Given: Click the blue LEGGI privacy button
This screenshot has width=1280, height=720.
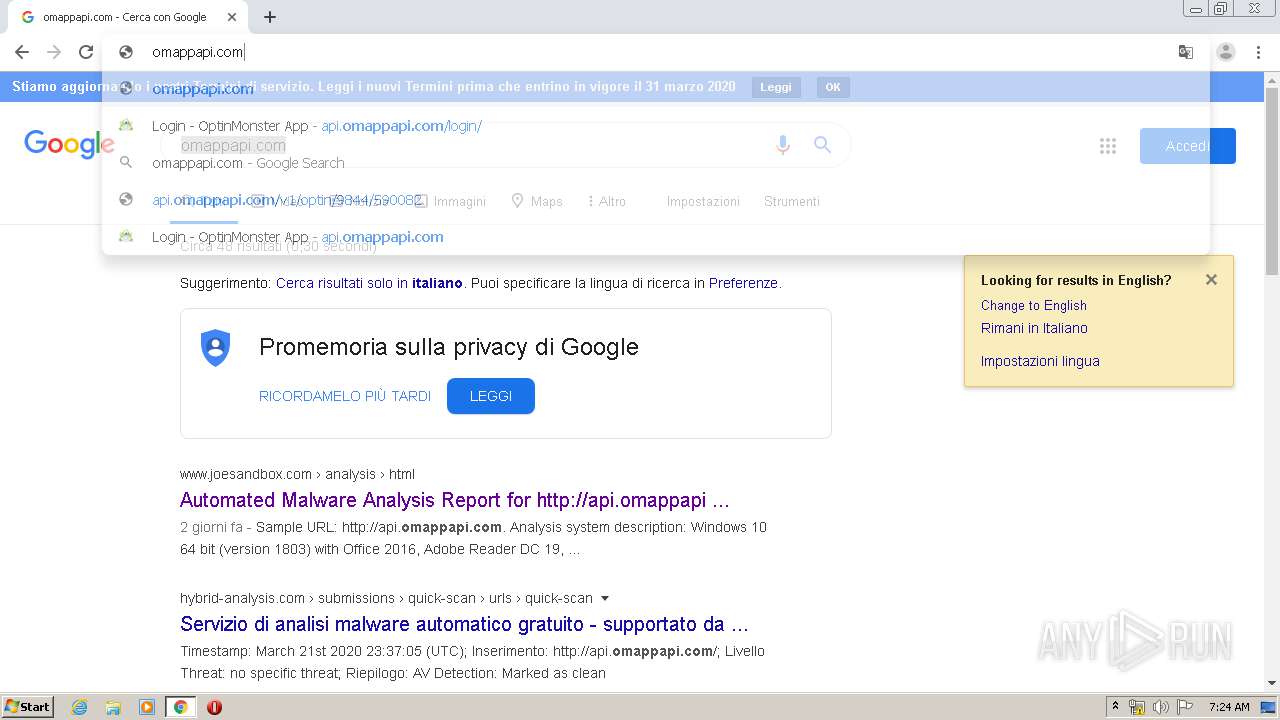Looking at the screenshot, I should pos(491,396).
